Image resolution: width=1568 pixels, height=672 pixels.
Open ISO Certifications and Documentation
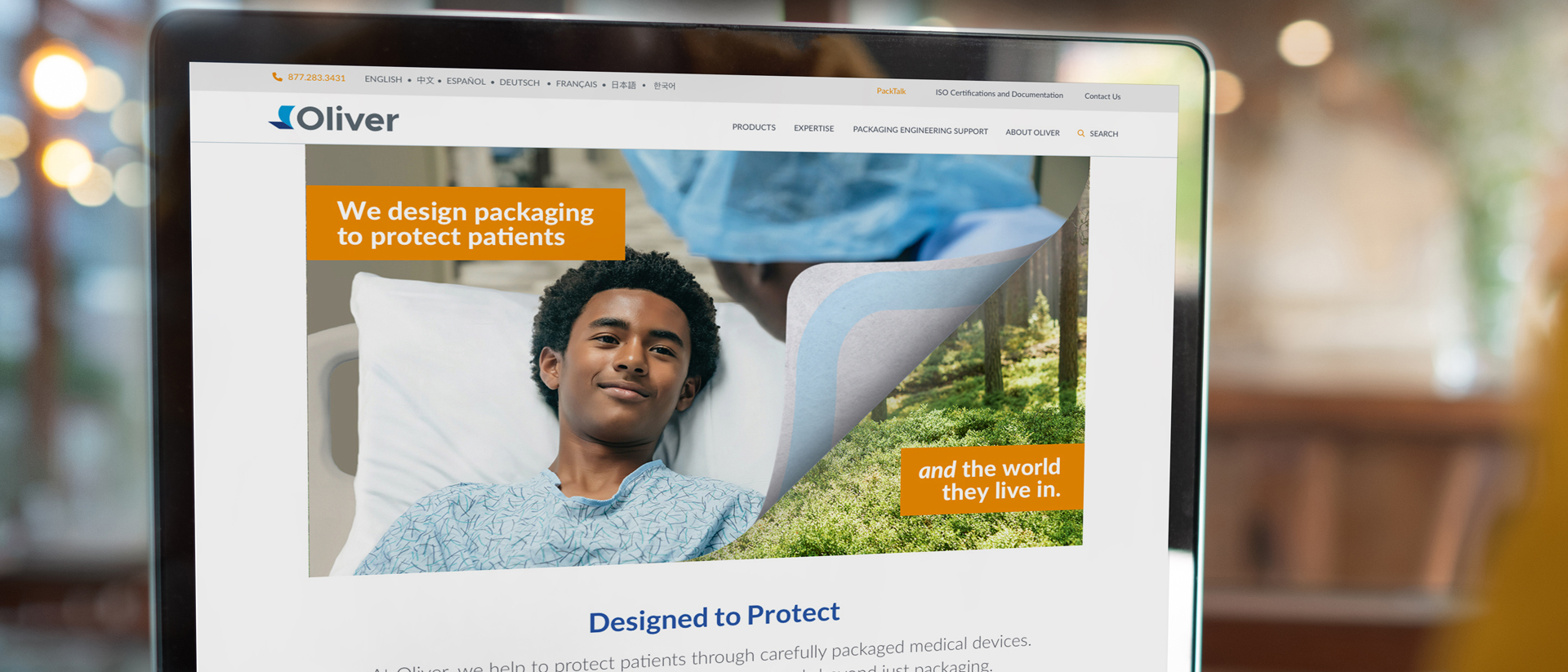999,94
